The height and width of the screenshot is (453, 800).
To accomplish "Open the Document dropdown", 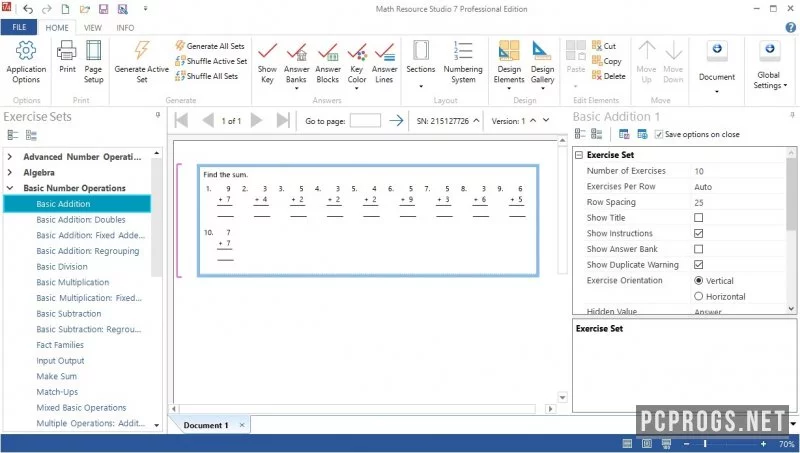I will pos(717,91).
